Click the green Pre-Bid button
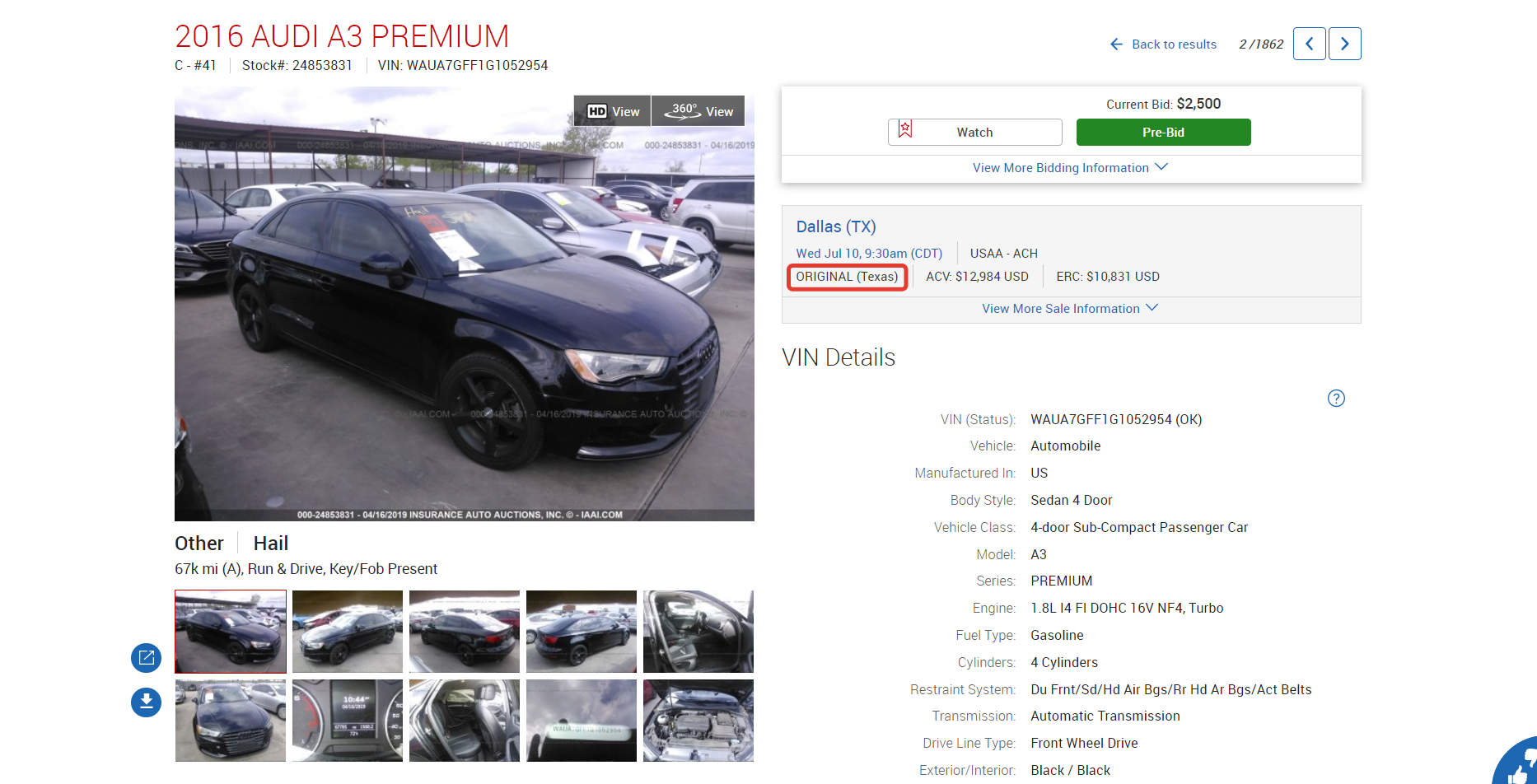 (x=1163, y=132)
